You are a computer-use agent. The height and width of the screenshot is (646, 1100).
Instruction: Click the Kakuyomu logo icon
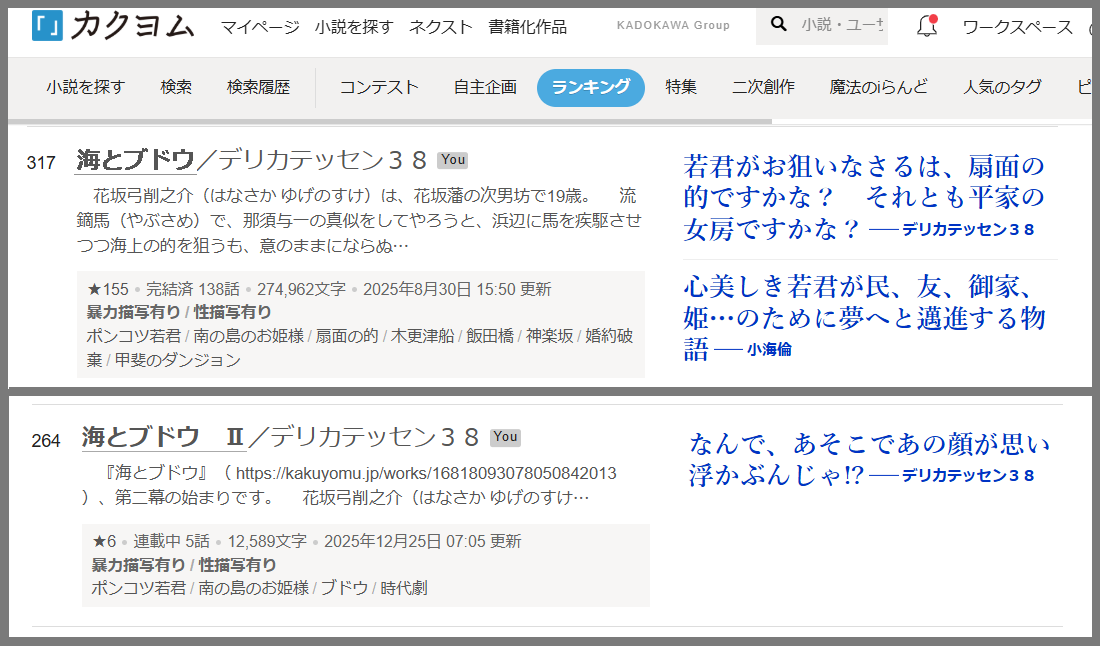(47, 26)
